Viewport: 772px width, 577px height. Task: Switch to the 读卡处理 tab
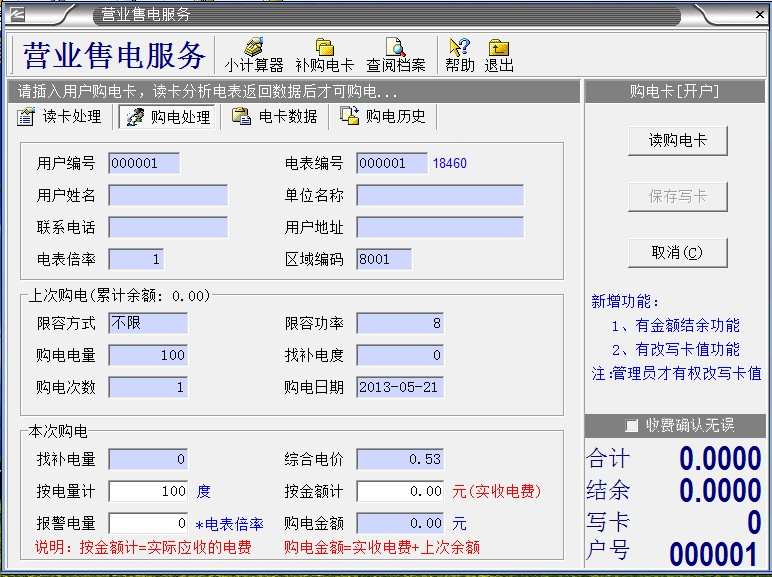pyautogui.click(x=60, y=117)
